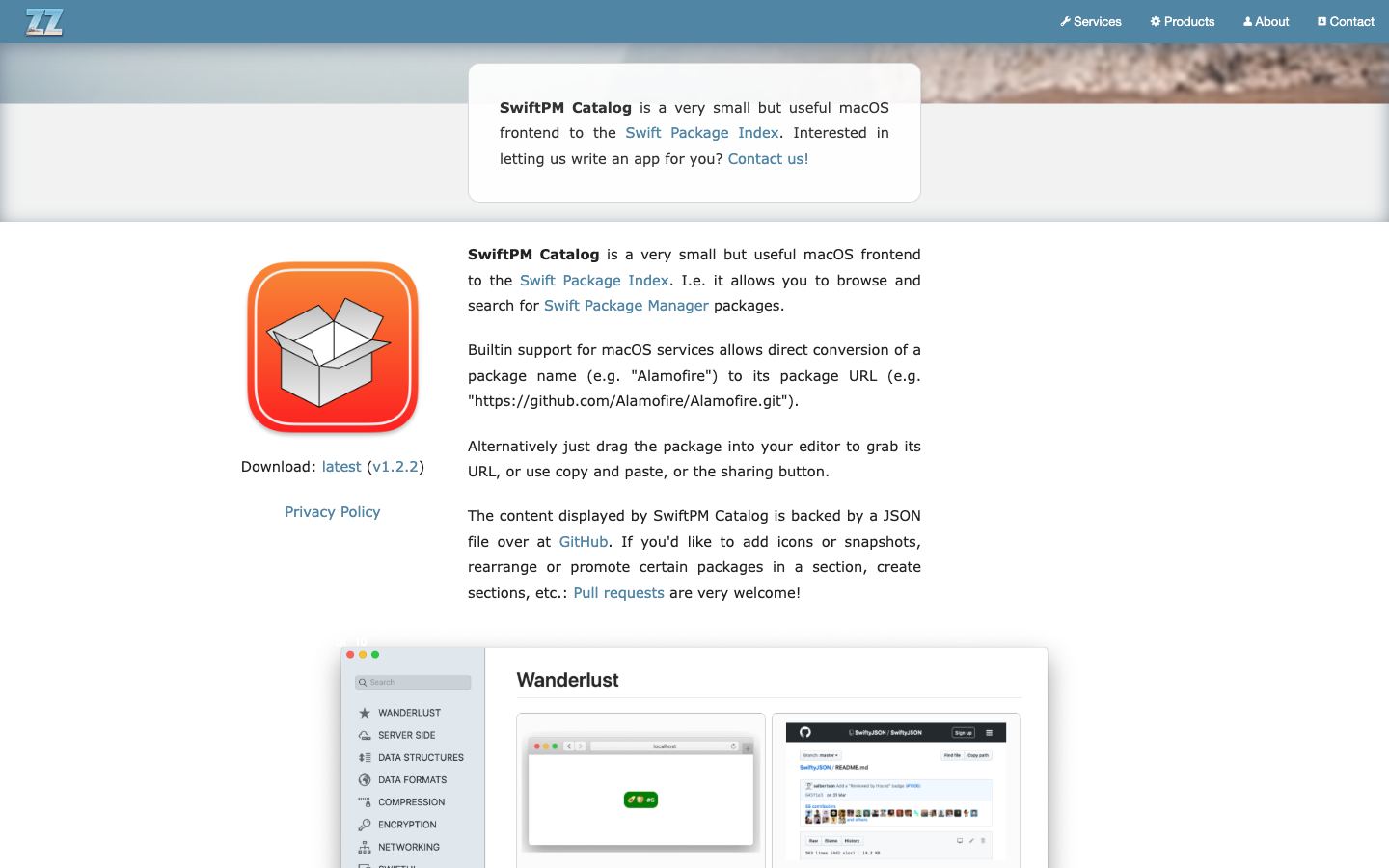Click the Search field in the app screenshot
Image resolution: width=1389 pixels, height=868 pixels.
pos(413,682)
